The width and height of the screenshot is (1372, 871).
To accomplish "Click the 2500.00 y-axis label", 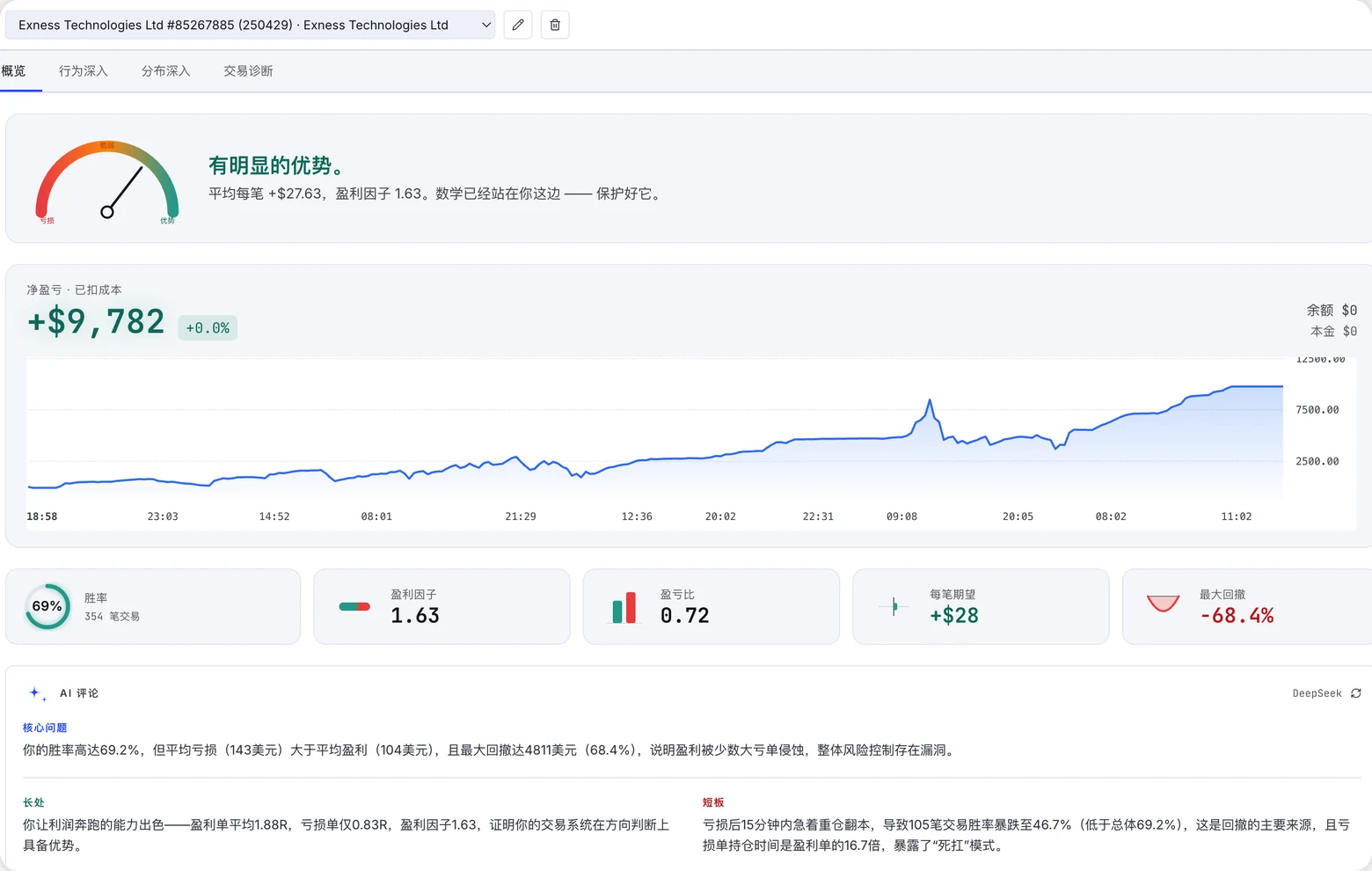I will point(1317,461).
